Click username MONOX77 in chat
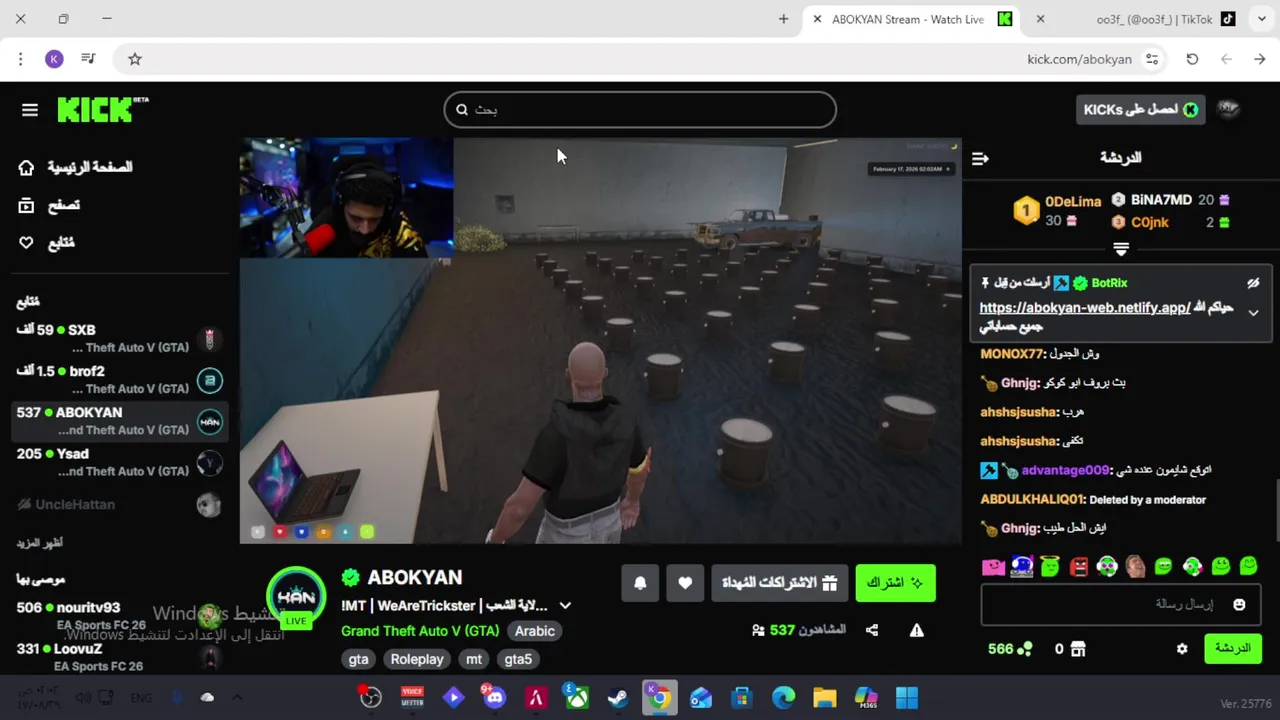The width and height of the screenshot is (1280, 720). 1012,354
